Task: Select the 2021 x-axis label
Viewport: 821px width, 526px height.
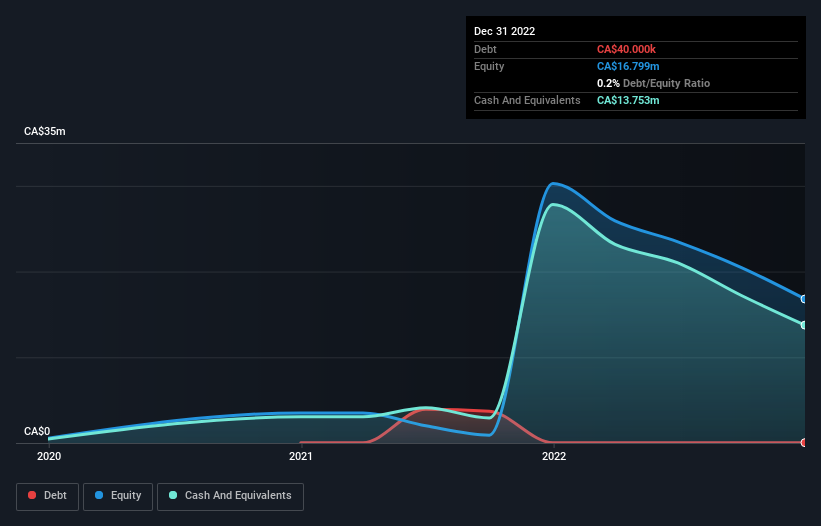Action: (x=301, y=456)
